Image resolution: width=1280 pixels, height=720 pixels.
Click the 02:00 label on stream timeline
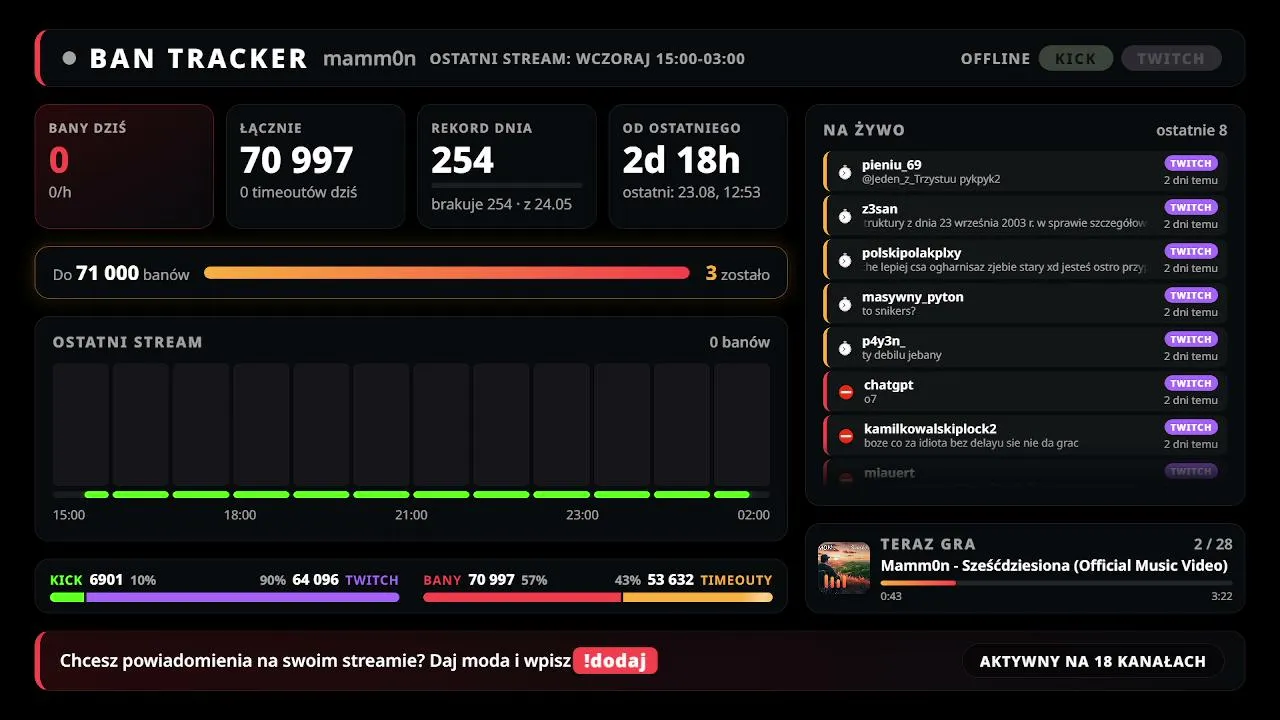[754, 515]
